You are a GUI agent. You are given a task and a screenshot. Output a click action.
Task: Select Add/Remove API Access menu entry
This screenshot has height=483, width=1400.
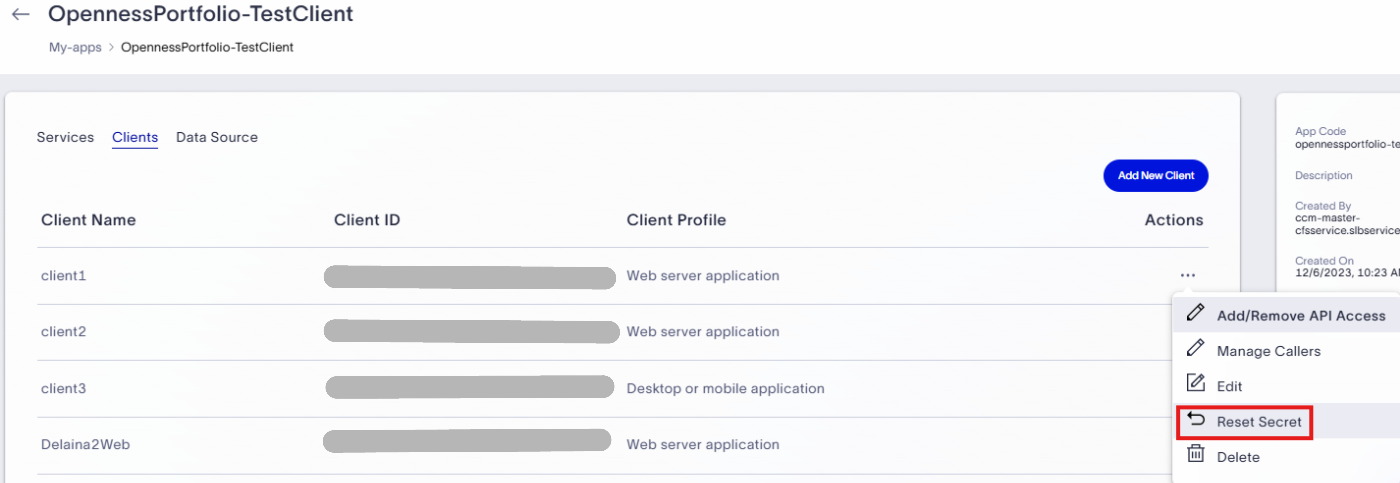tap(1301, 316)
